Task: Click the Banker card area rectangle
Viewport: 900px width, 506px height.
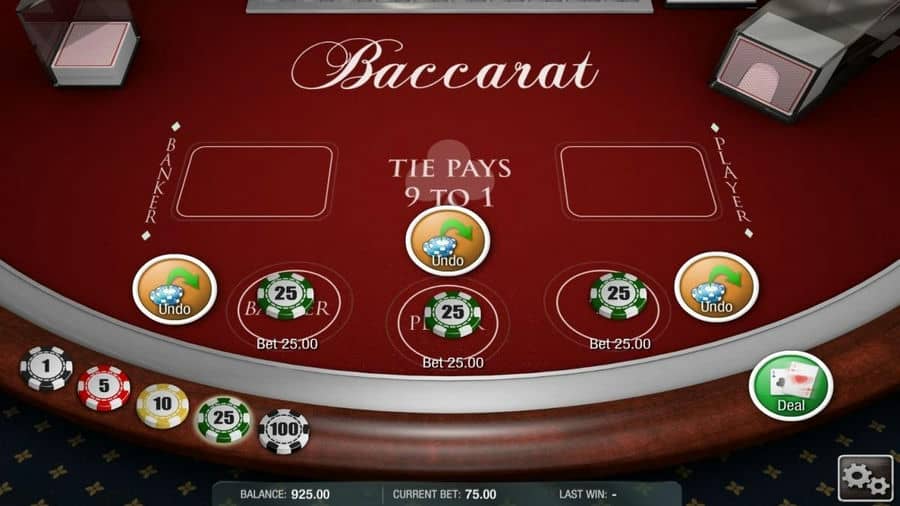Action: 254,181
